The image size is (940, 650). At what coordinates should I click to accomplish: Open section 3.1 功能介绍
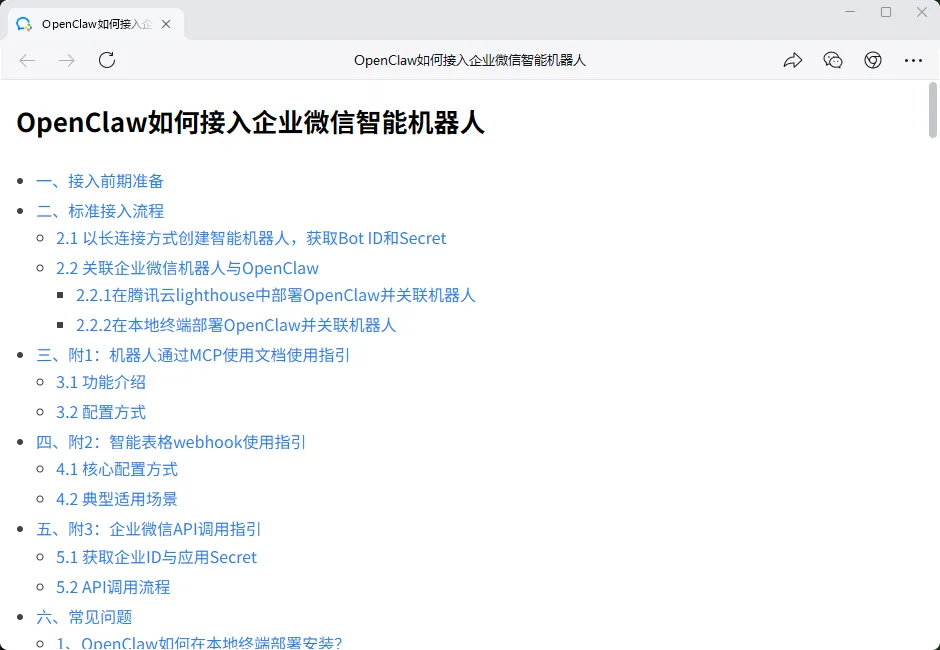[x=101, y=382]
